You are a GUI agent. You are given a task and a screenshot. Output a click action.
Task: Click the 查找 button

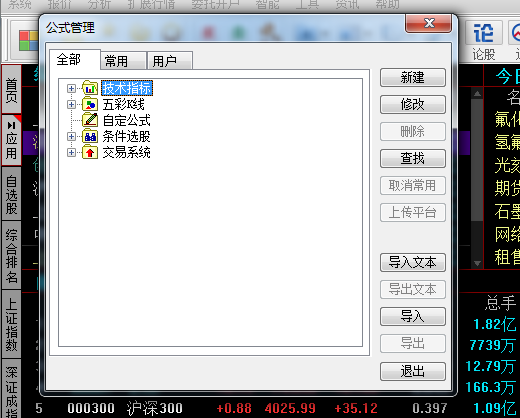point(413,158)
